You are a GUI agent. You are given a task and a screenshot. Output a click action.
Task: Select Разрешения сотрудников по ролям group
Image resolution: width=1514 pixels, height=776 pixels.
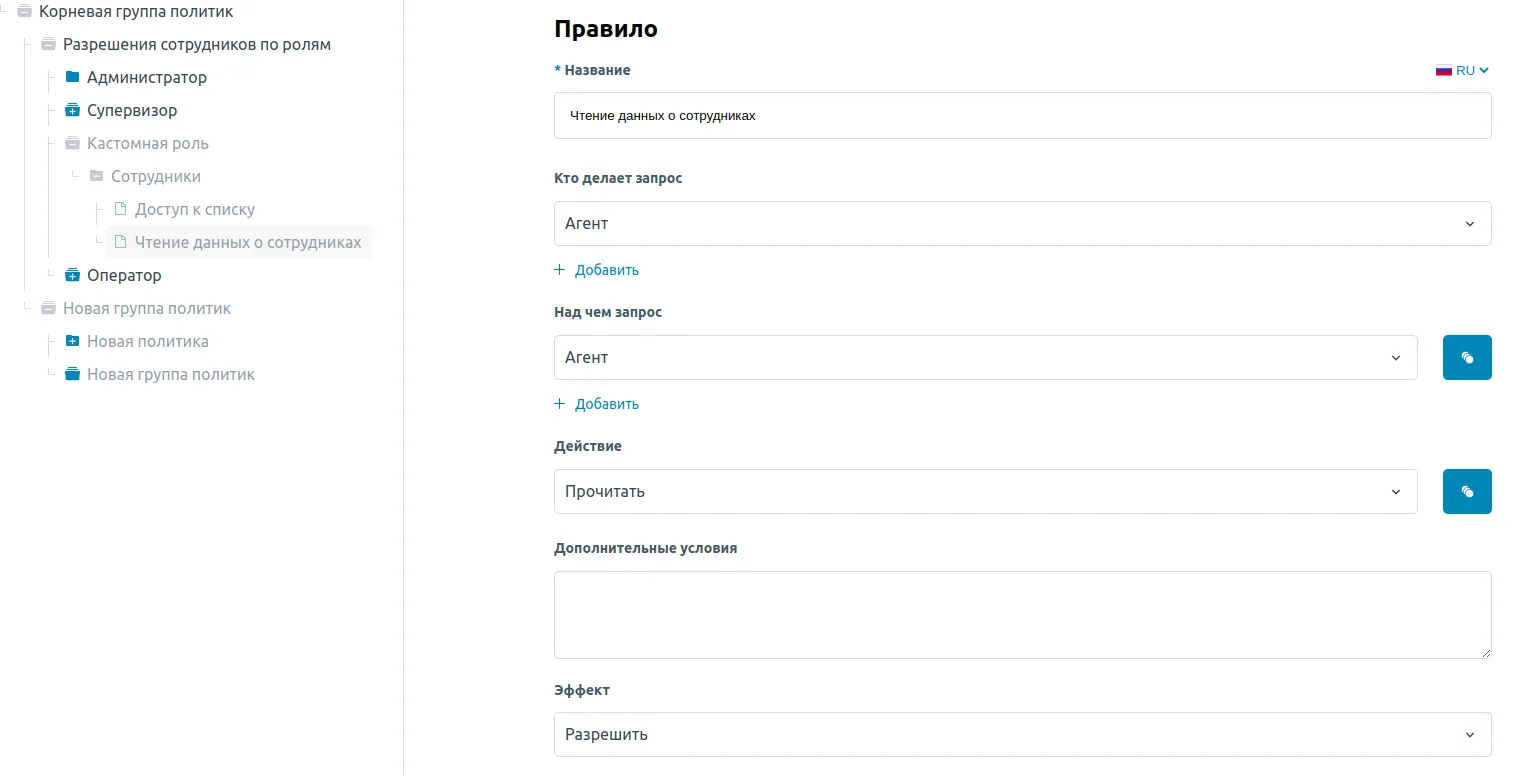pyautogui.click(x=196, y=44)
